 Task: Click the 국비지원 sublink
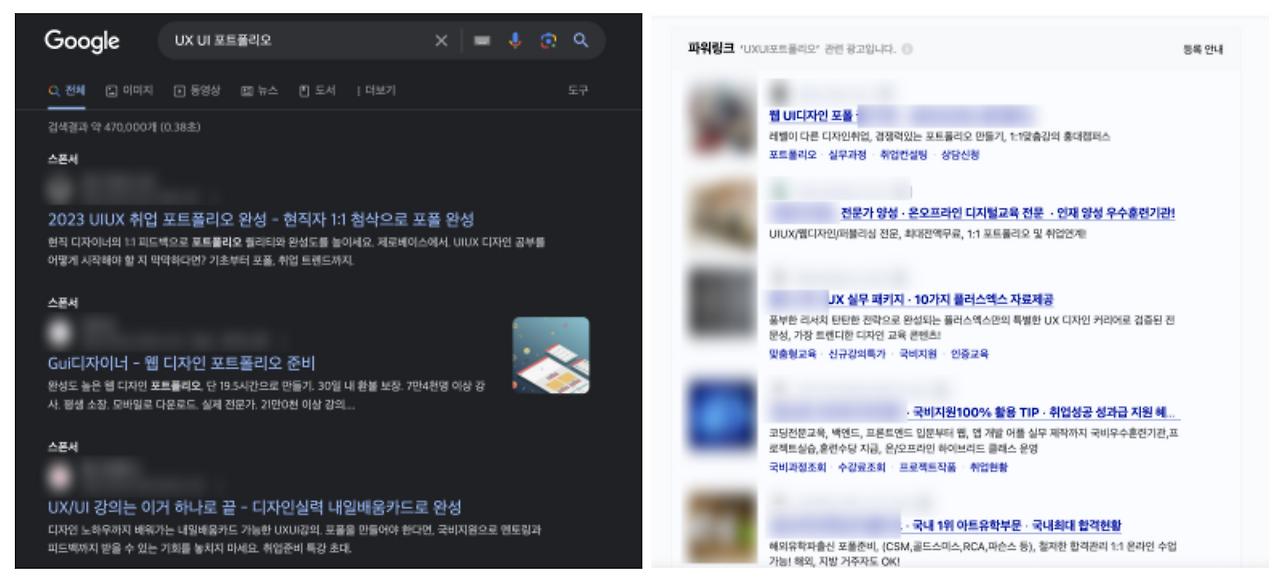coord(918,354)
